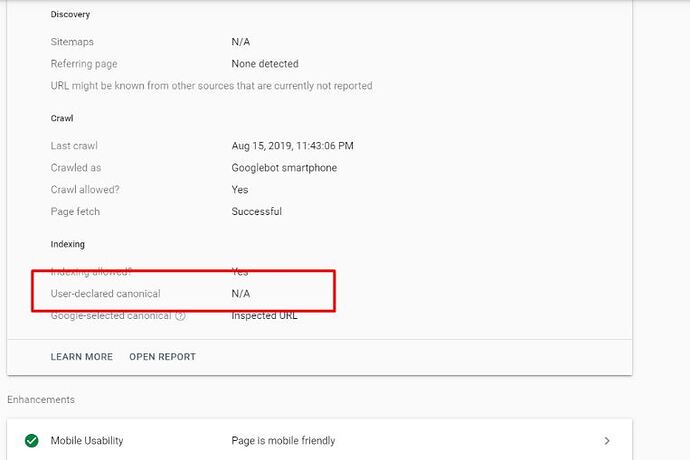Select the "Googlebot smartphone" crawled-as value
The image size is (690, 460).
point(284,168)
